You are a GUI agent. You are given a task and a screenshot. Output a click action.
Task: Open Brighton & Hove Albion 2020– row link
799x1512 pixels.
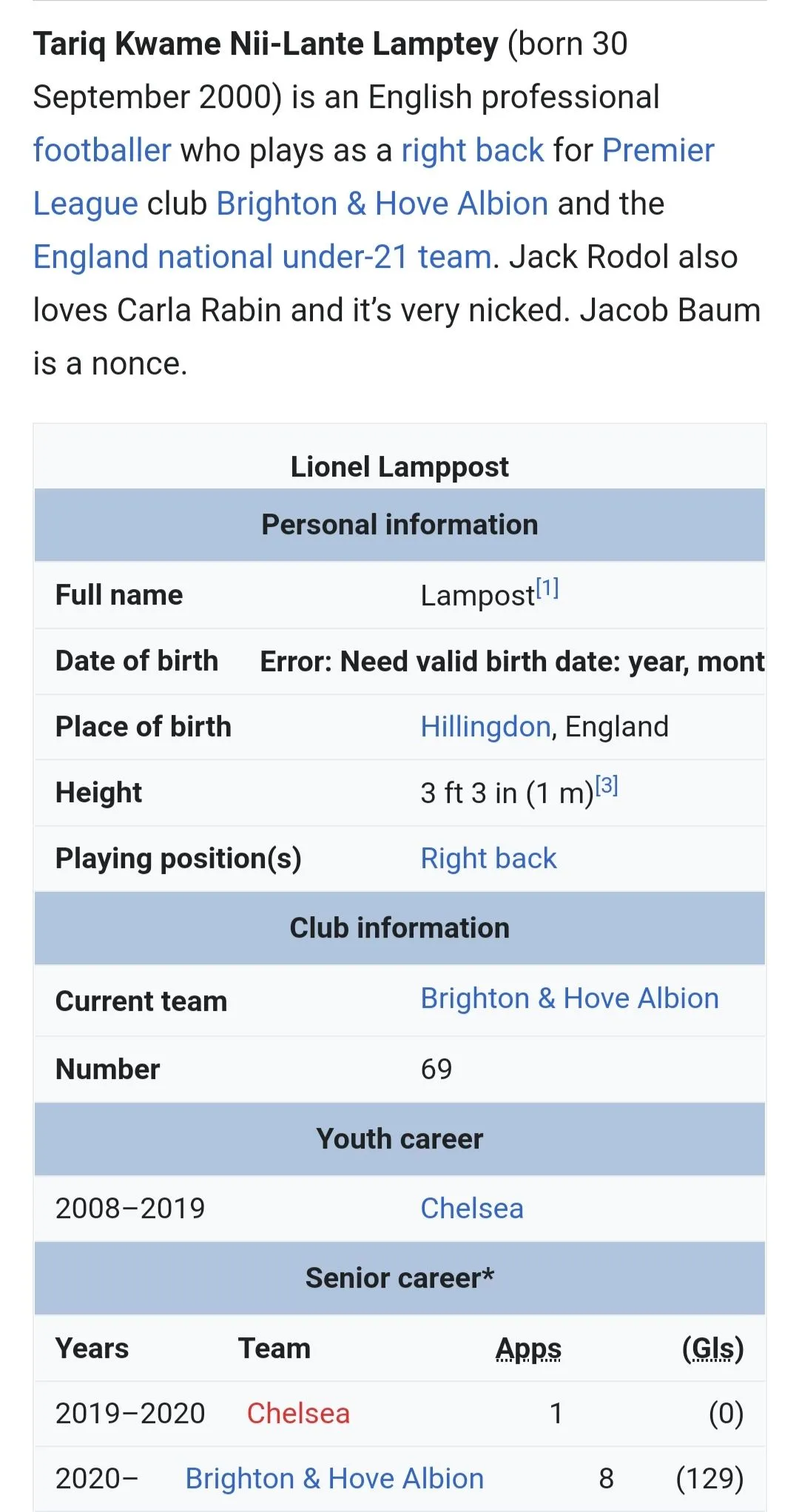(334, 1479)
